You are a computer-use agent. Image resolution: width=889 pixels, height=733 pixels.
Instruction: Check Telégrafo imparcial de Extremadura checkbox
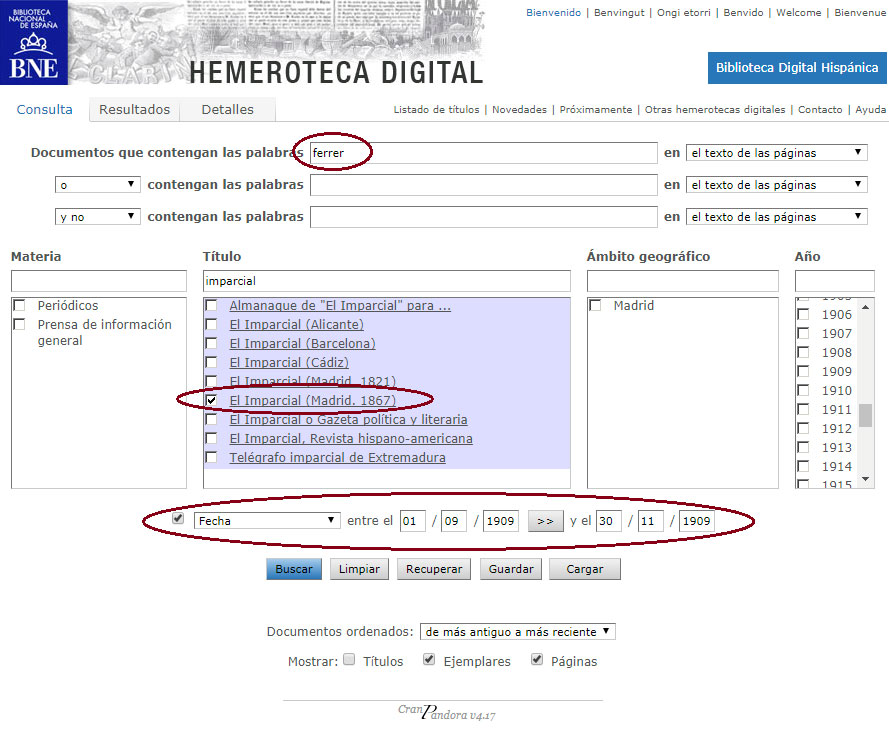click(x=211, y=457)
